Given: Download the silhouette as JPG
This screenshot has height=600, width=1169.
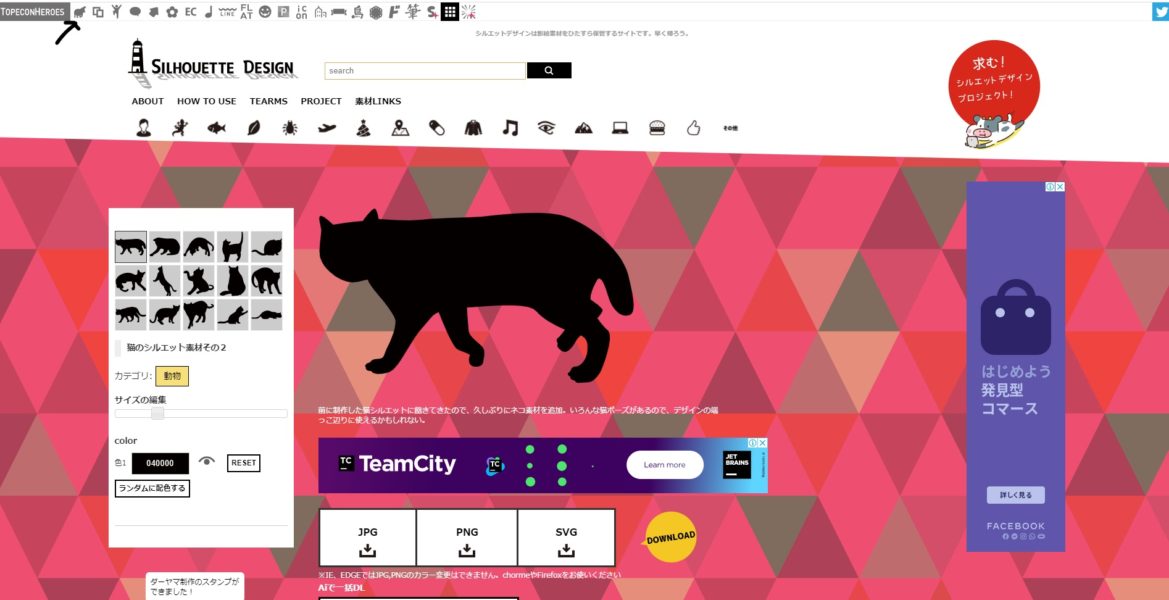Looking at the screenshot, I should [x=368, y=538].
